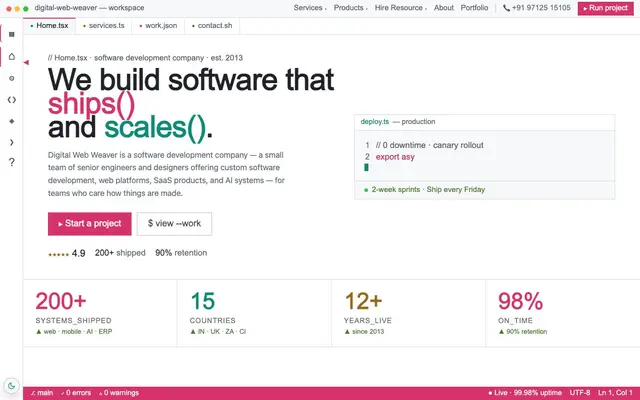The height and width of the screenshot is (400, 640).
Task: Toggle dark mode with moon button
Action: pyautogui.click(x=11, y=385)
